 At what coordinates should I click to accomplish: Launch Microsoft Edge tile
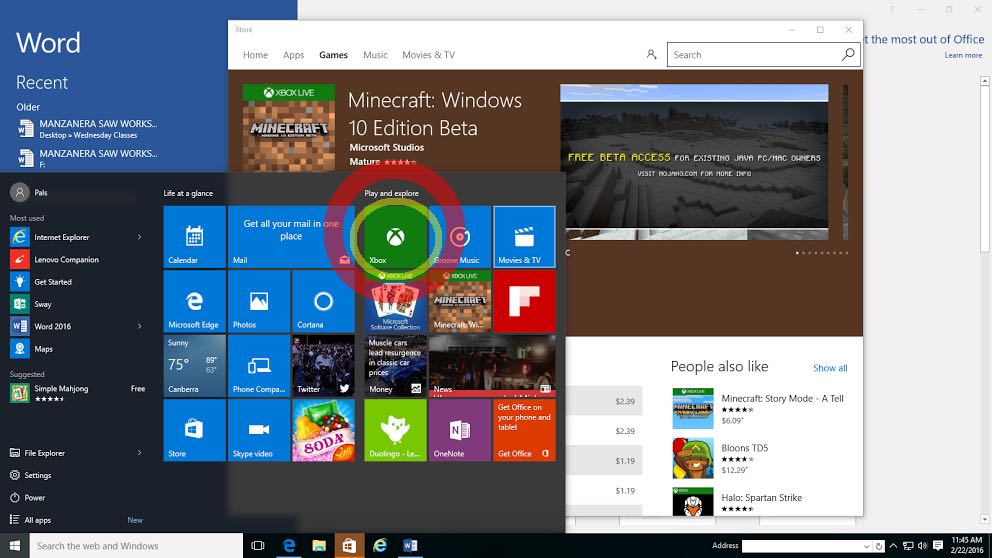click(194, 301)
